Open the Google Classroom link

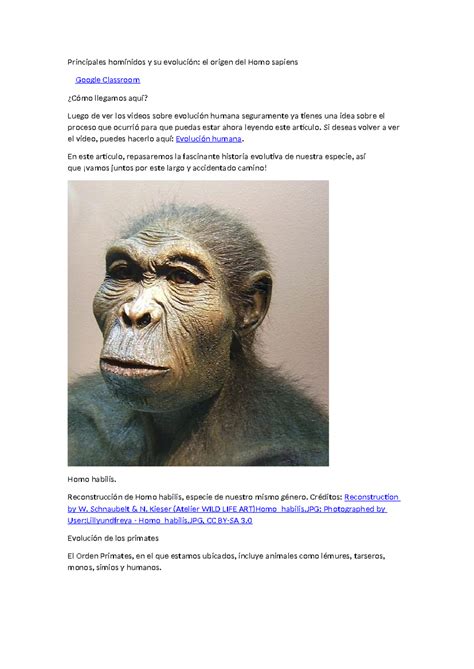coord(108,80)
